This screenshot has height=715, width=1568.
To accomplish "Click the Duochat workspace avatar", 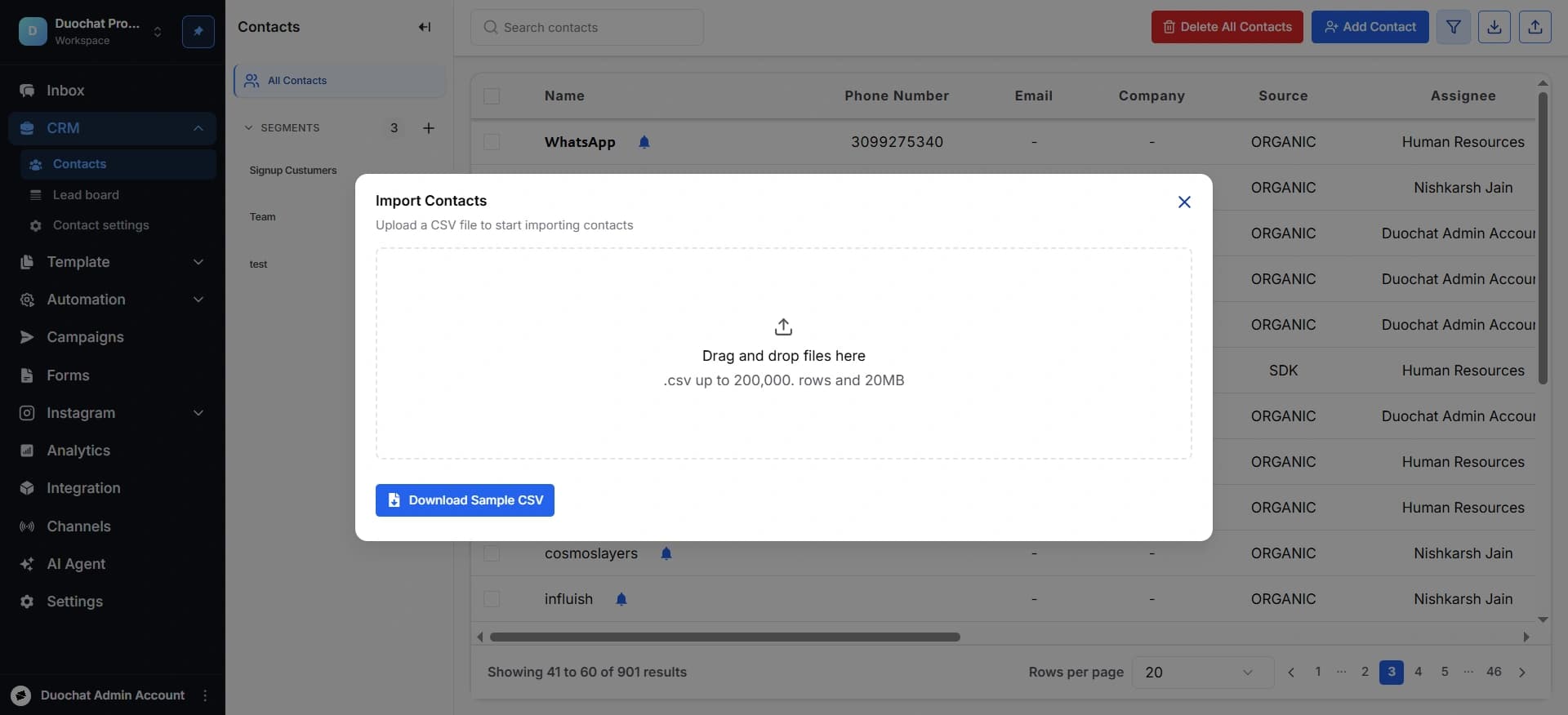I will click(33, 32).
